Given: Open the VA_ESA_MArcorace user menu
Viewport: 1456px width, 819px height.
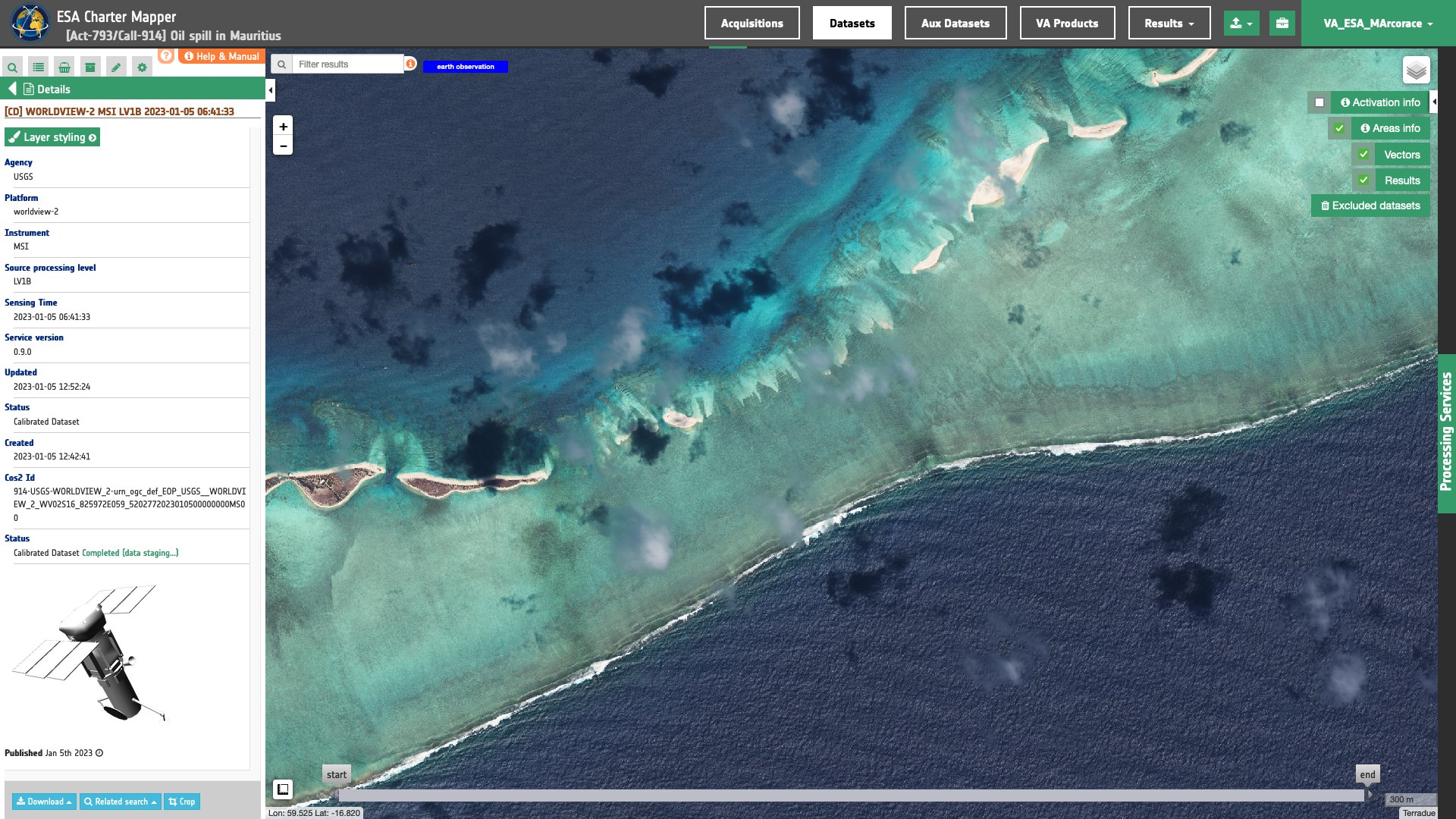Looking at the screenshot, I should tap(1378, 24).
